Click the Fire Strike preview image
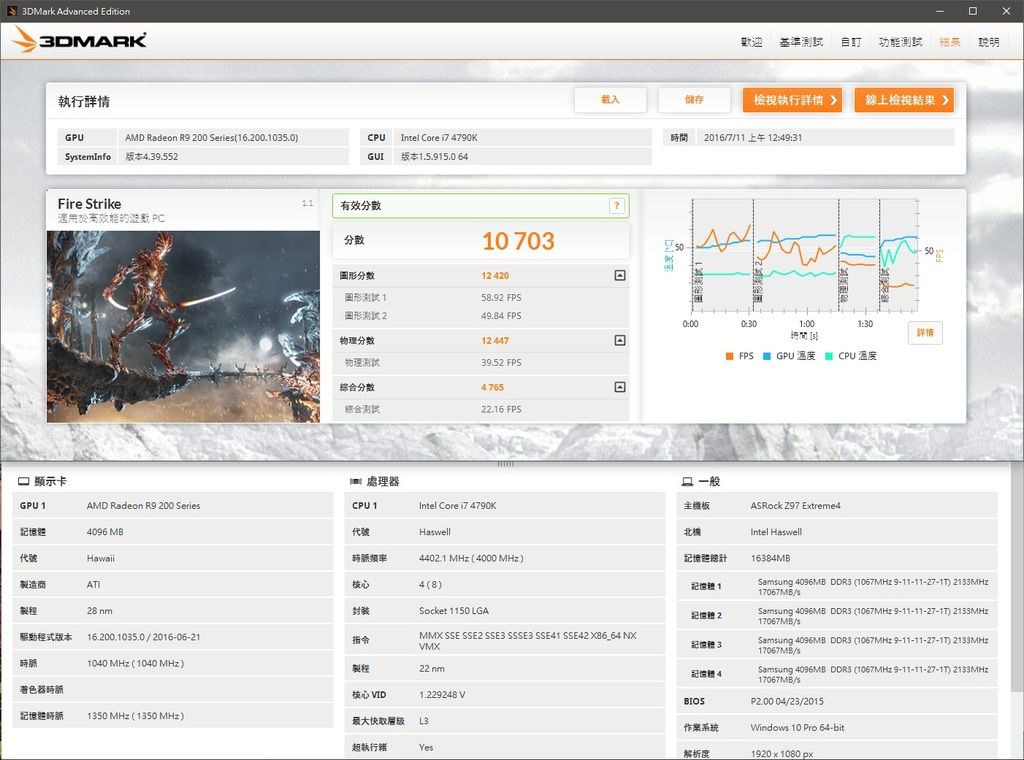 (184, 326)
